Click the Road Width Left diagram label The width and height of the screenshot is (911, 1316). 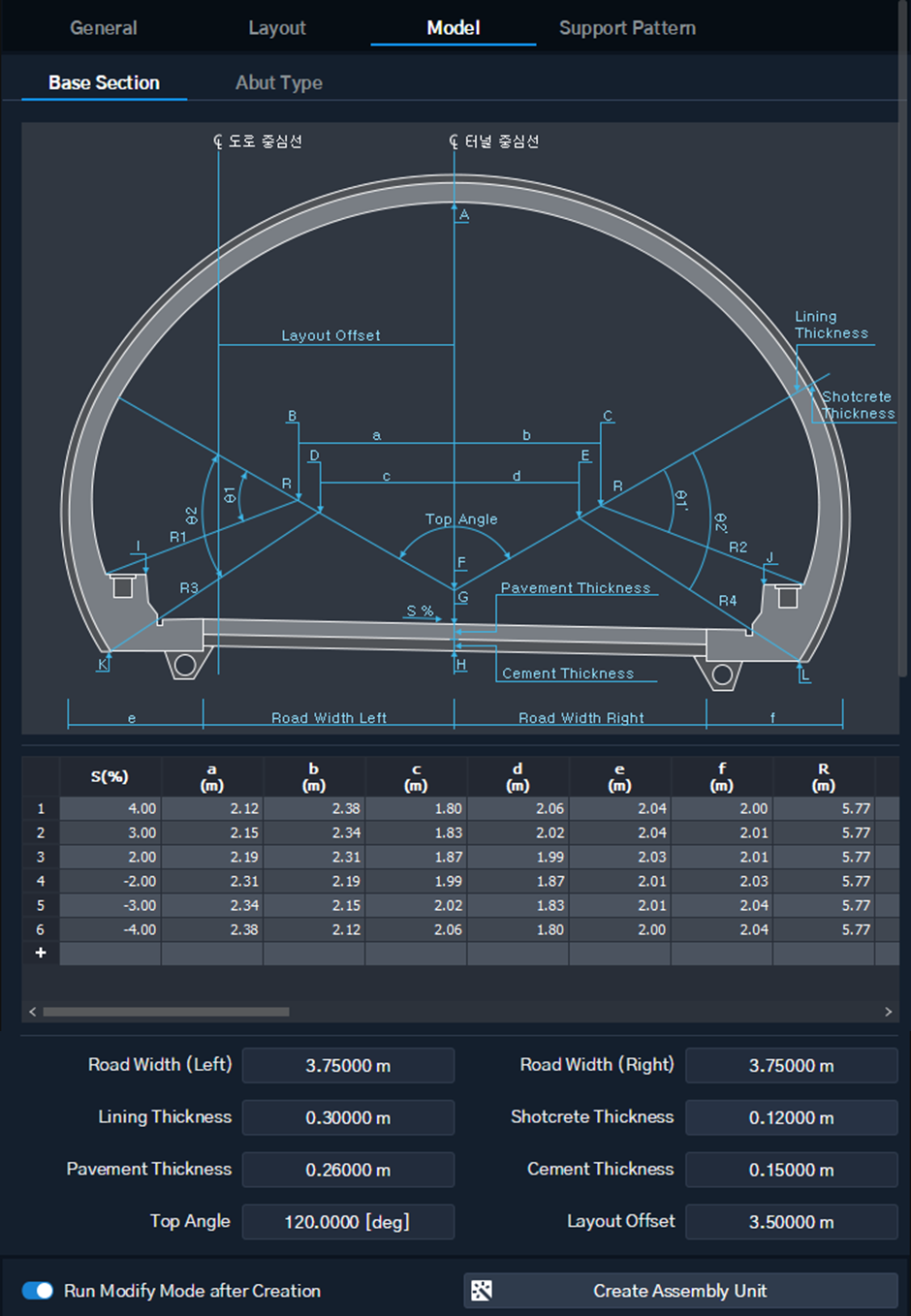click(329, 718)
